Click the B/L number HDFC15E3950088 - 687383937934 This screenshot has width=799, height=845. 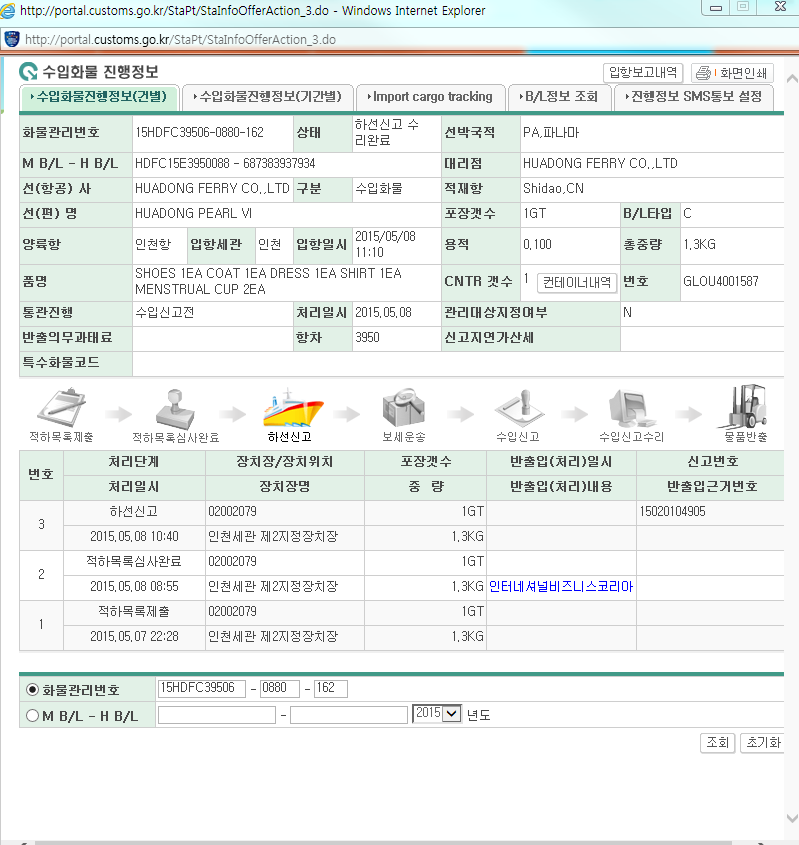click(x=225, y=163)
